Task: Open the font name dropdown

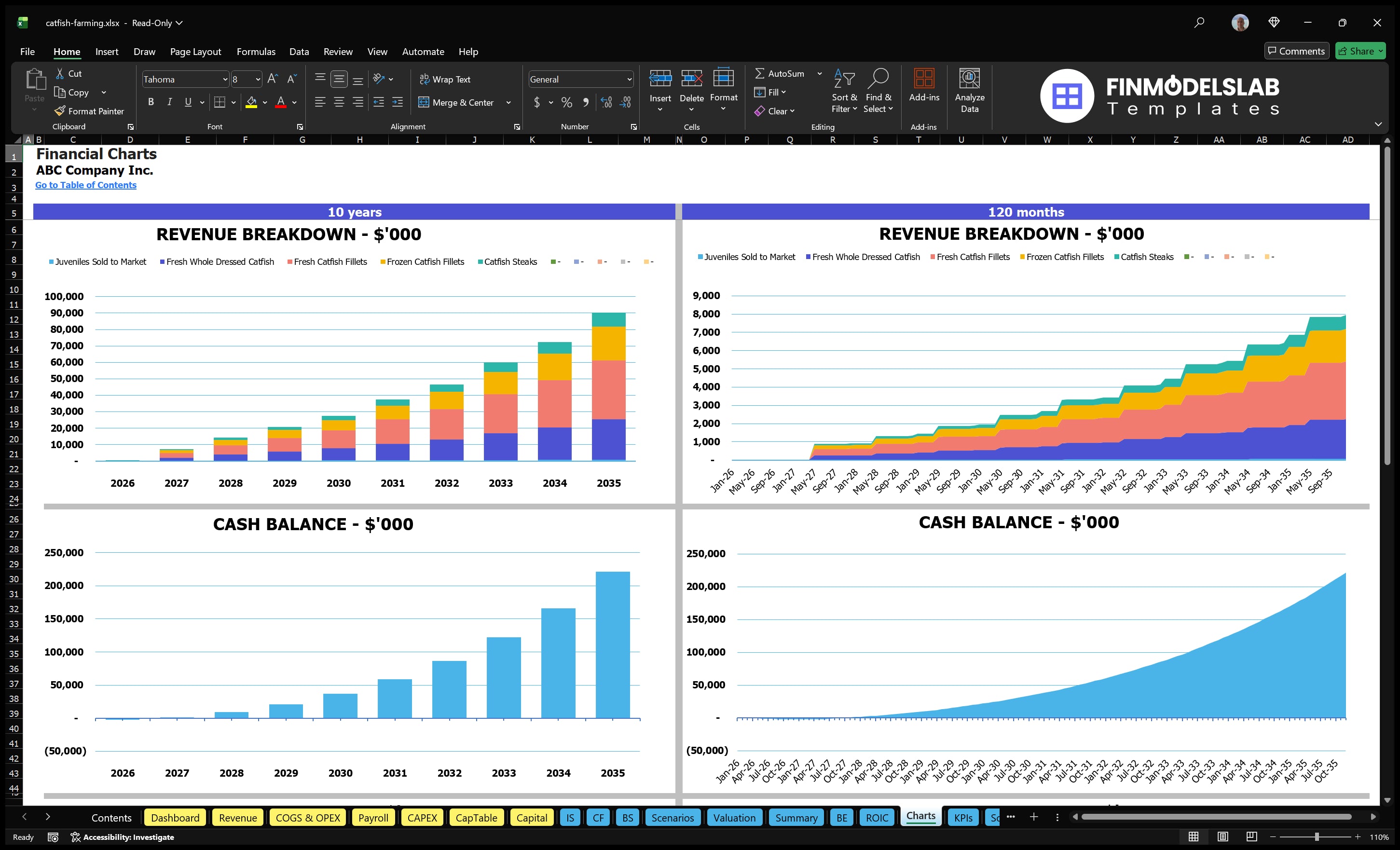Action: 225,79
